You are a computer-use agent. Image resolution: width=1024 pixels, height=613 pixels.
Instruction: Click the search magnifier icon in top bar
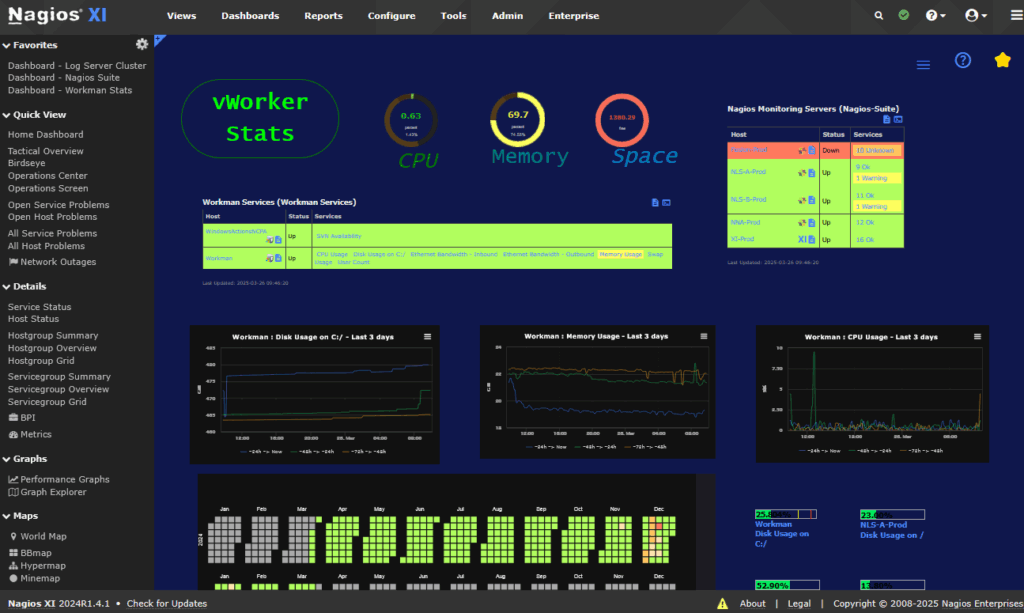tap(879, 16)
